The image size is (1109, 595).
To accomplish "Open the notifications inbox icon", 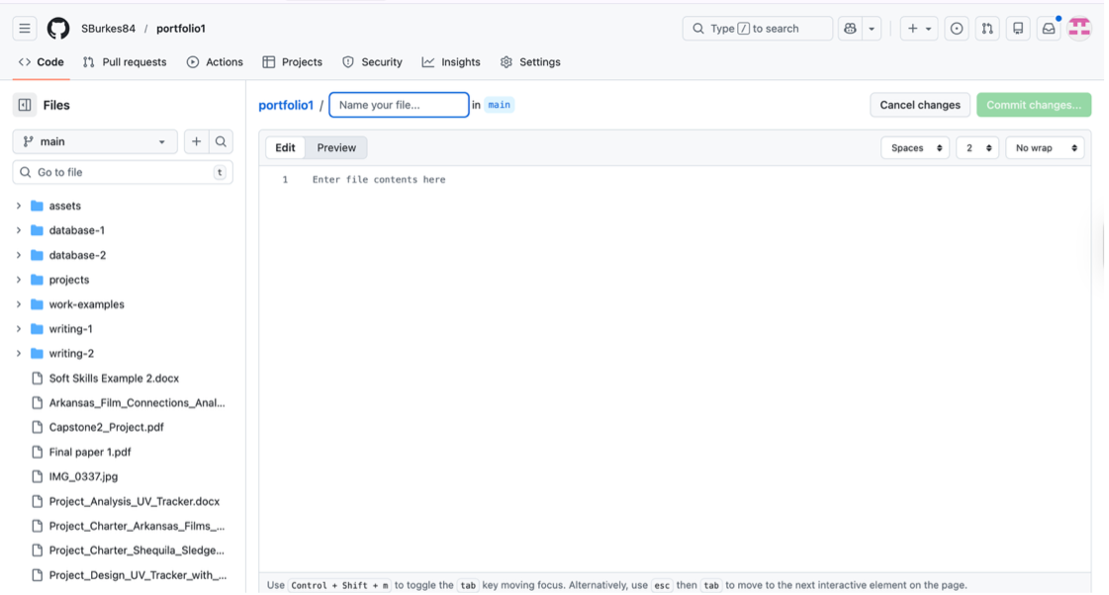I will pyautogui.click(x=1048, y=28).
